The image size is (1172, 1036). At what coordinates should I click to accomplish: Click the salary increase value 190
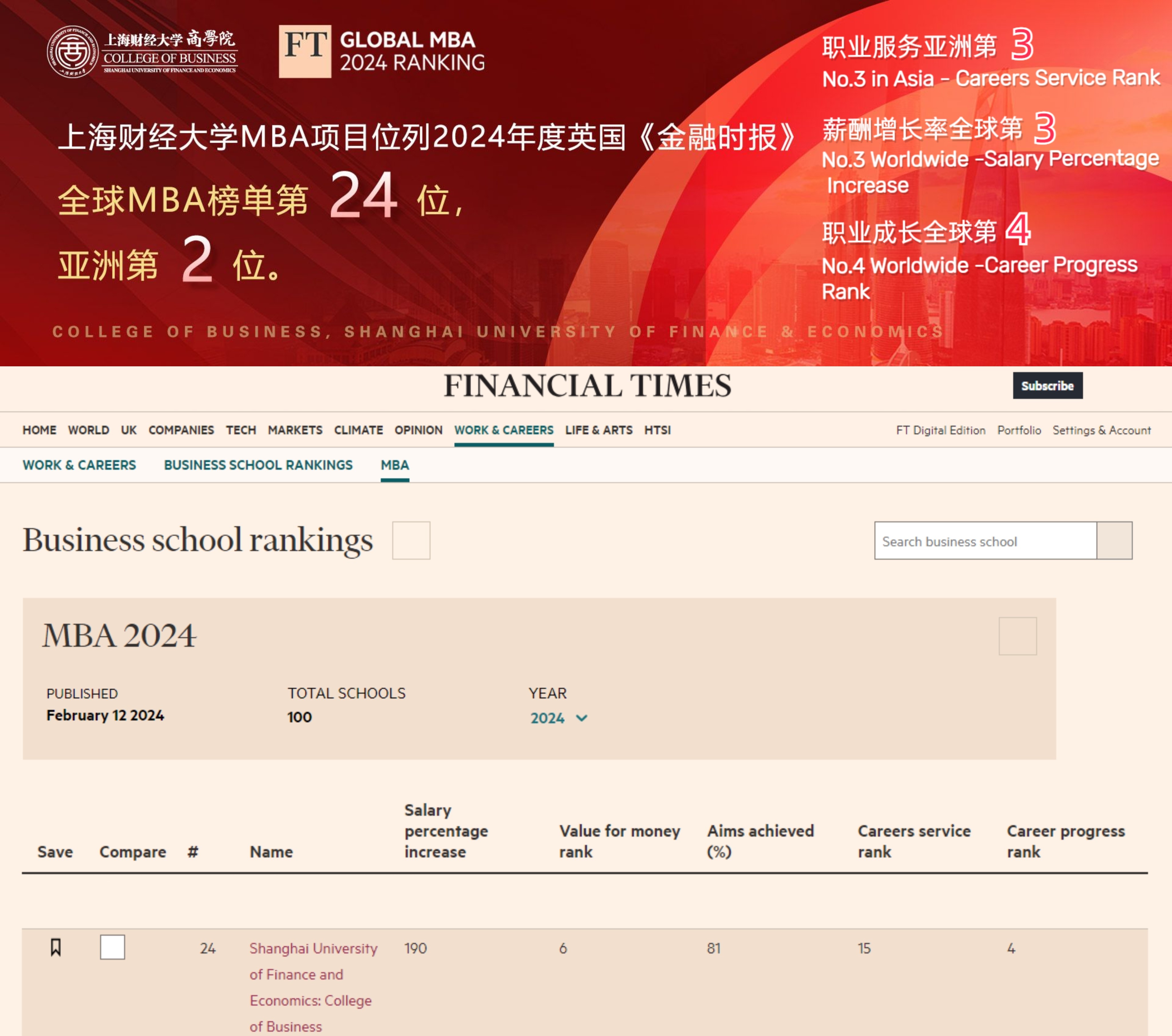[415, 948]
